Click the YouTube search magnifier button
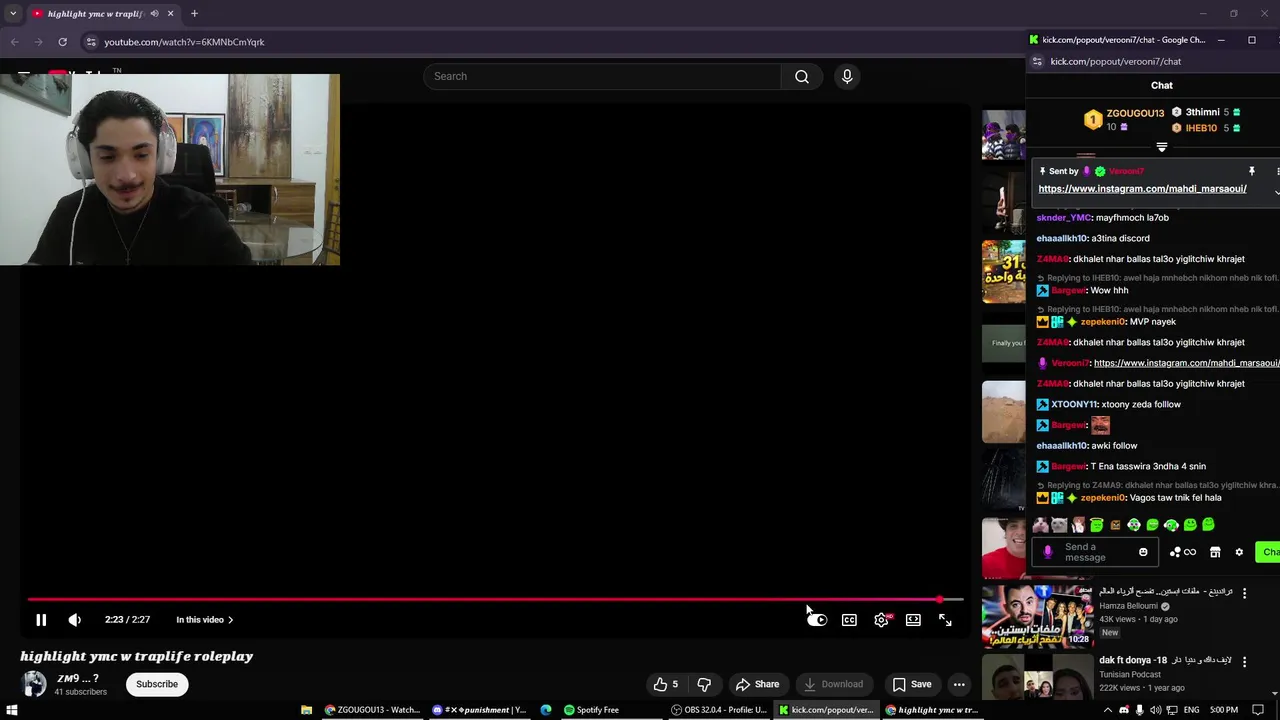 tap(802, 76)
